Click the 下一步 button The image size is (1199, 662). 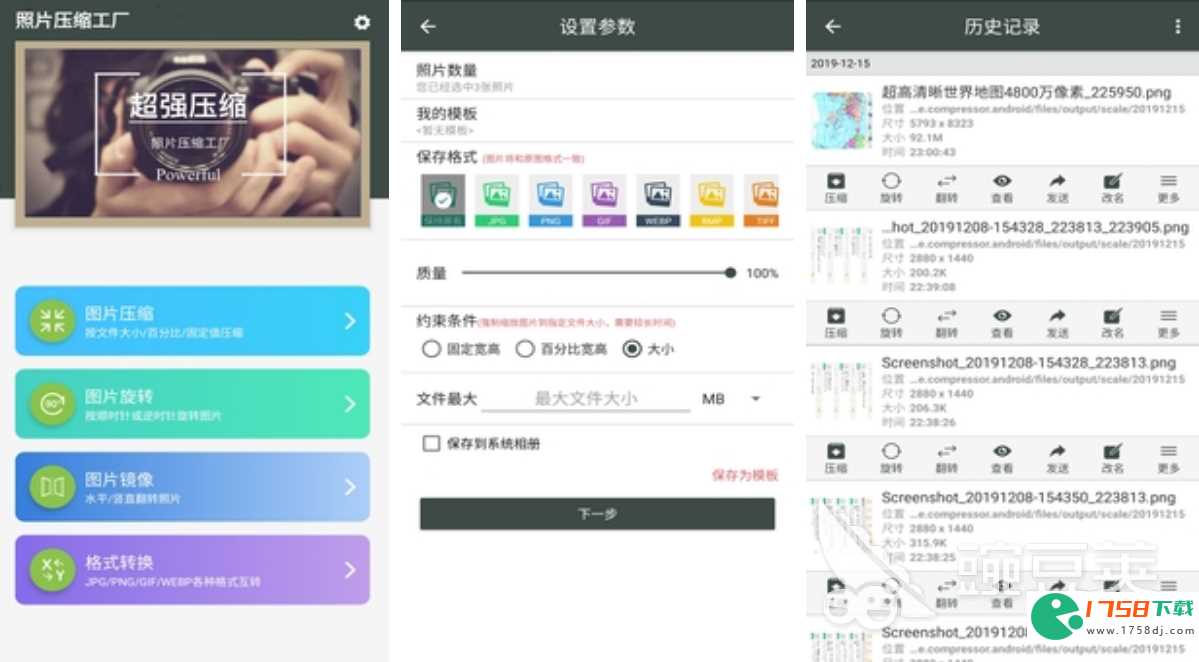coord(597,514)
